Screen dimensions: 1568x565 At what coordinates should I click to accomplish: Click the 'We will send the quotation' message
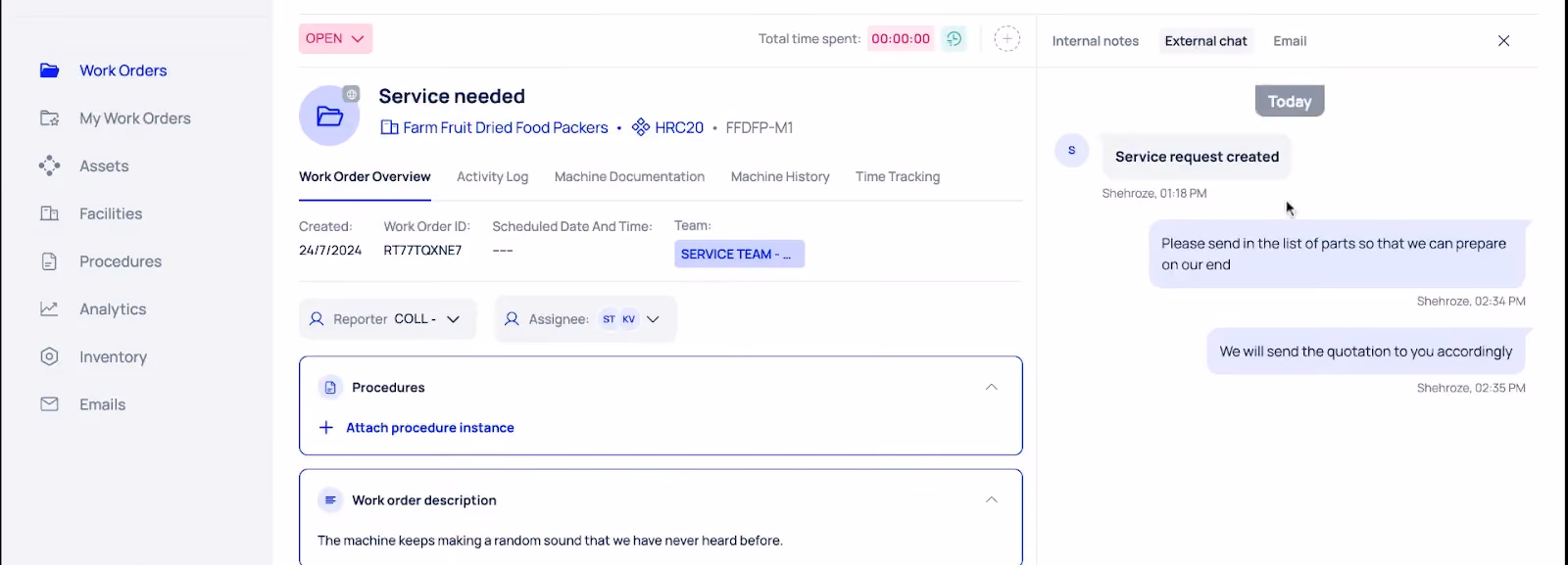pyautogui.click(x=1365, y=352)
